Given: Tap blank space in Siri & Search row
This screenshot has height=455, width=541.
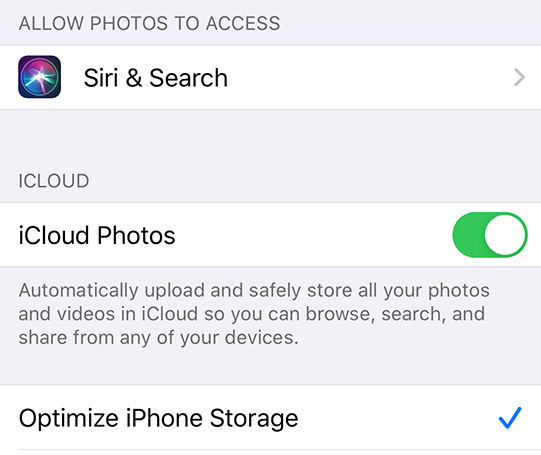Looking at the screenshot, I should [x=369, y=77].
